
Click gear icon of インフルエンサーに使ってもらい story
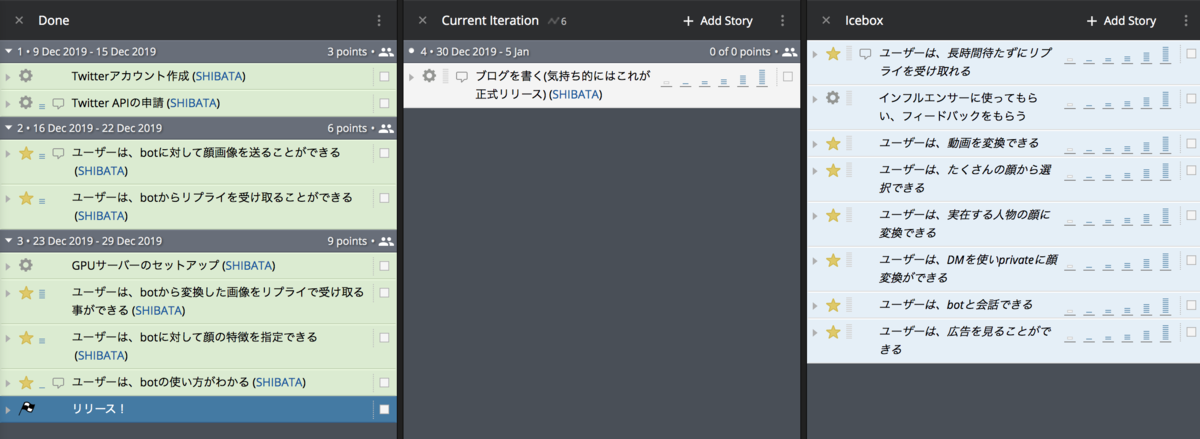pyautogui.click(x=833, y=98)
